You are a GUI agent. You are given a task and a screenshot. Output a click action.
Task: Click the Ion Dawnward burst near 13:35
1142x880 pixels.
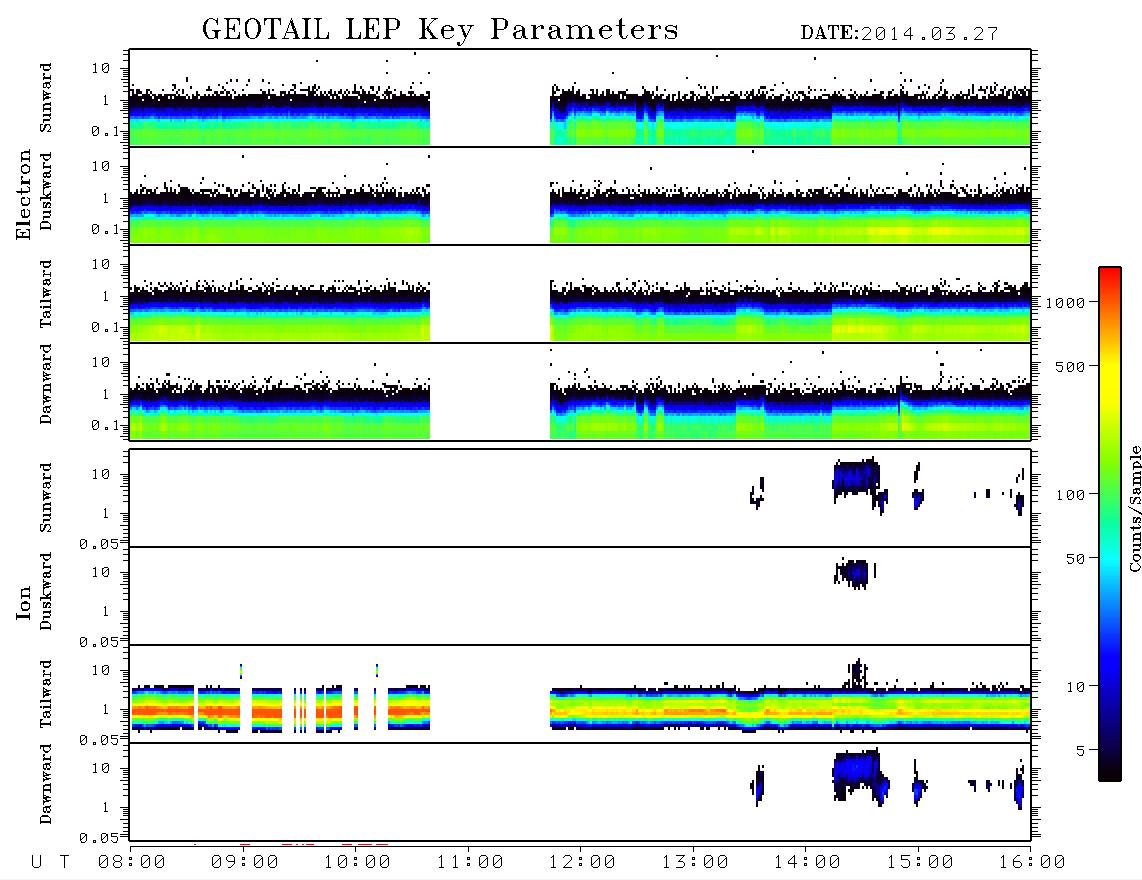758,785
